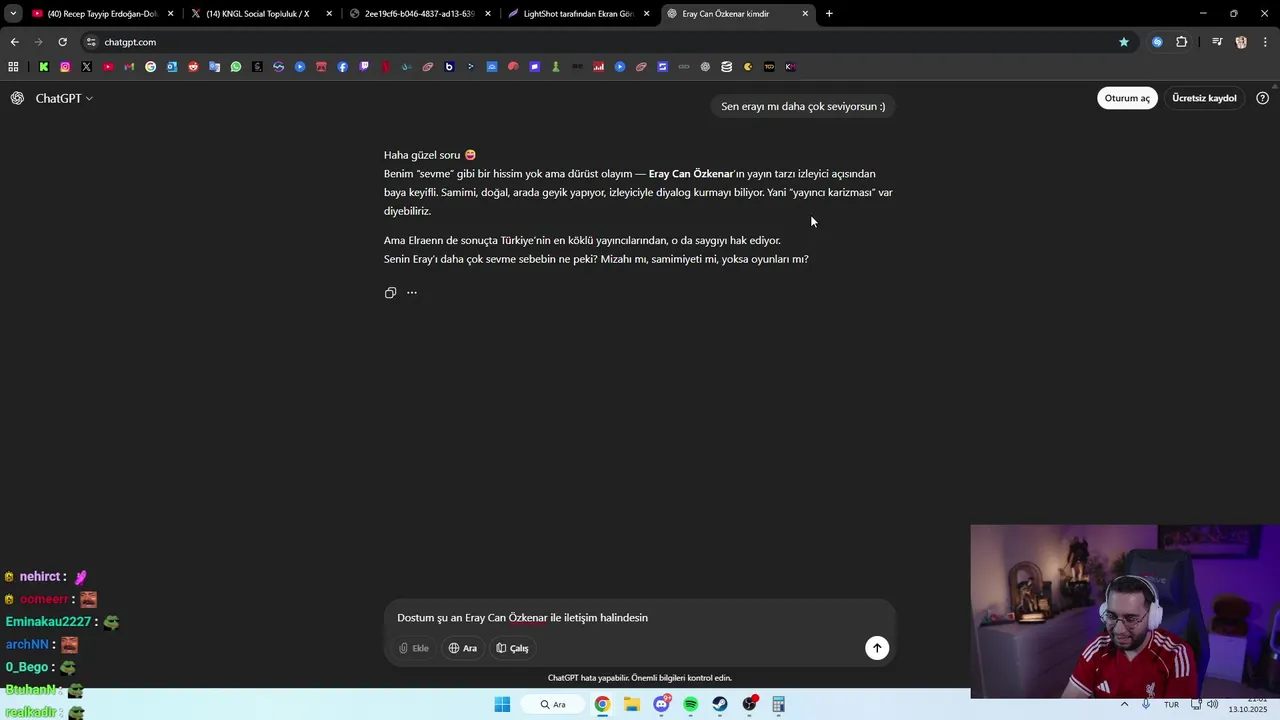
Task: Open the Chrome three-dot menu
Action: coord(1266,42)
